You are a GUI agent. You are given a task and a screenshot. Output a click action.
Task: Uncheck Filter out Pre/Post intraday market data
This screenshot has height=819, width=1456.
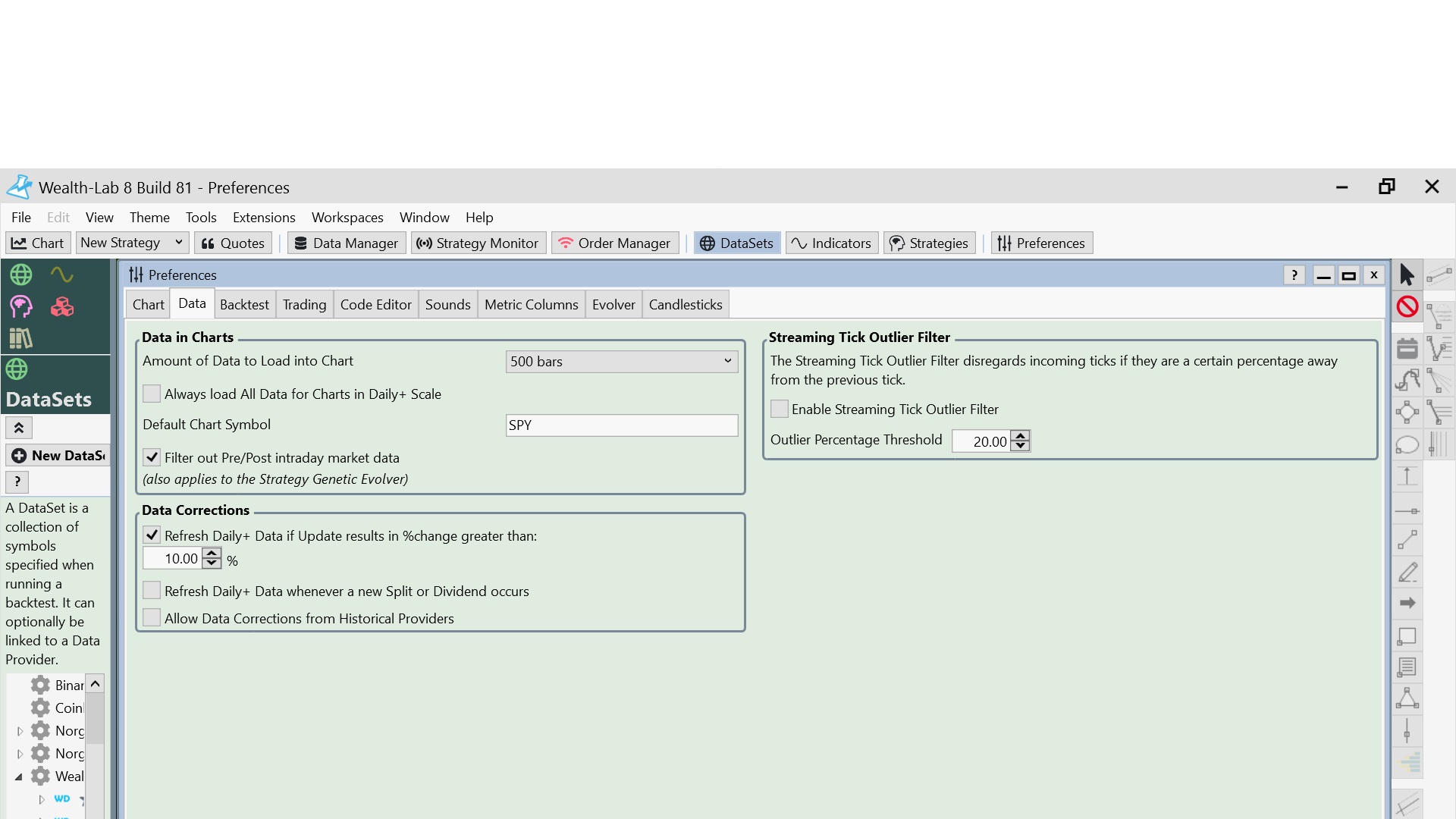152,457
